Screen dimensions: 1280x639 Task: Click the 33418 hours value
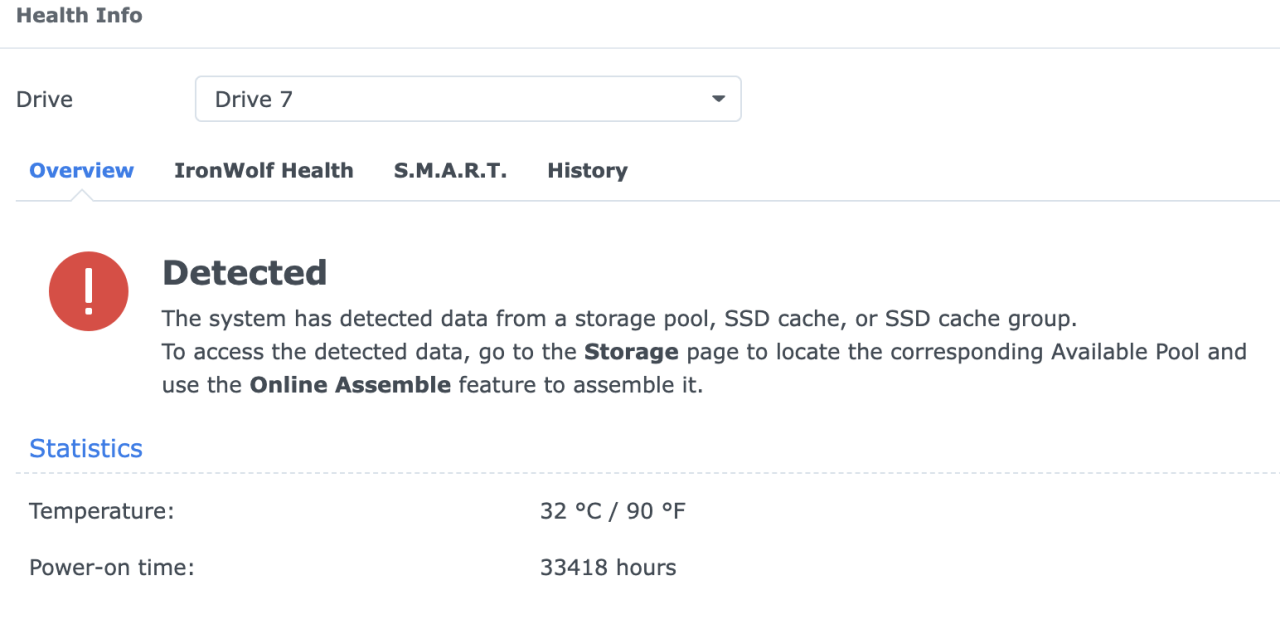click(608, 568)
